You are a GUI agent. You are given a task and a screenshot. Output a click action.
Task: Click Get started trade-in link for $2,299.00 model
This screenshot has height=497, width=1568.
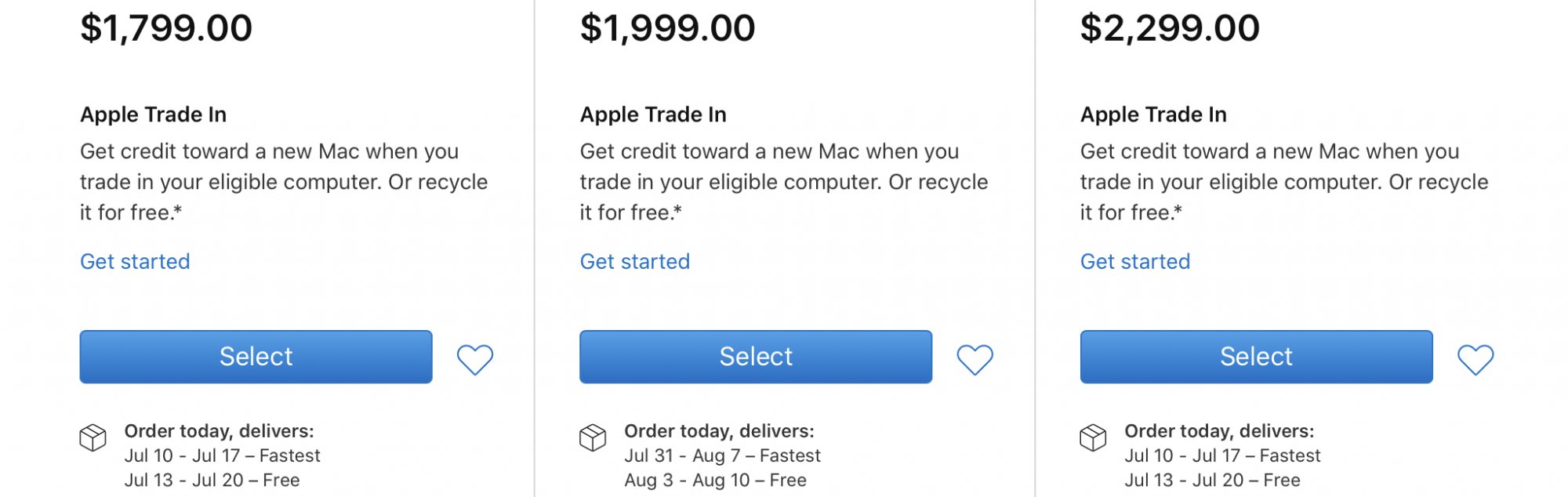1135,261
